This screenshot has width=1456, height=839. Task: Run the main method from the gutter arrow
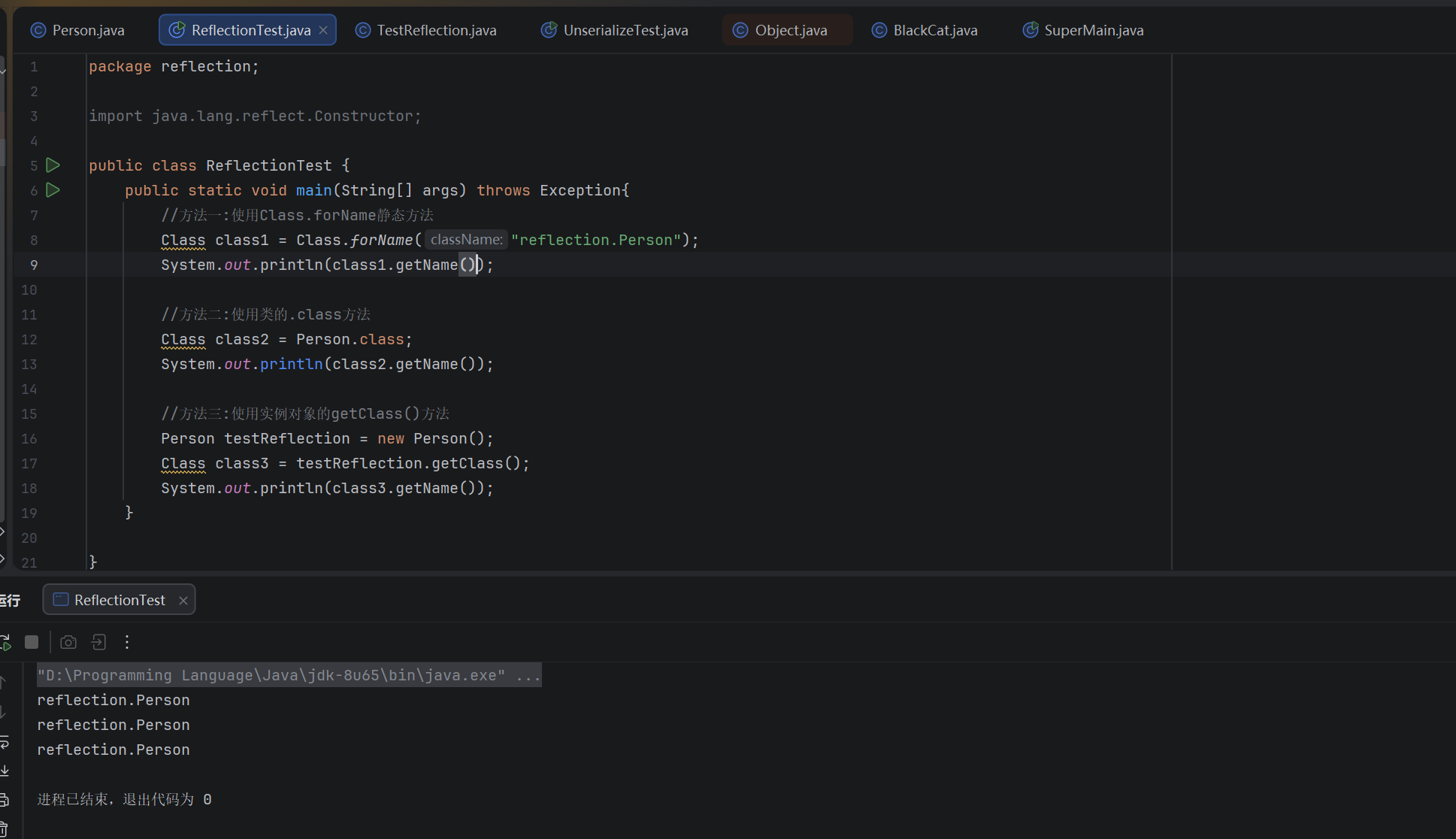point(53,190)
